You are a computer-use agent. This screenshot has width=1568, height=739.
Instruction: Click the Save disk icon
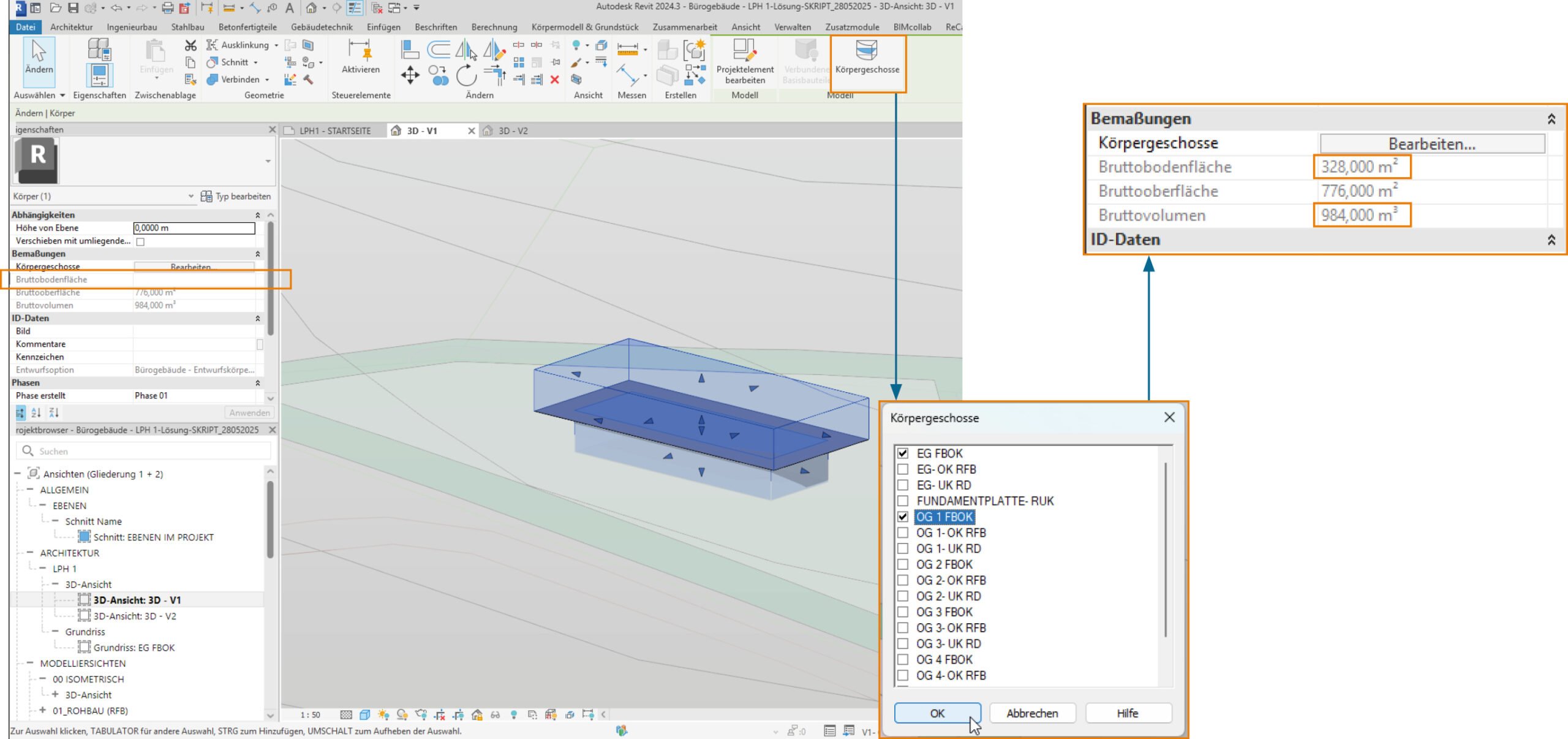tap(73, 8)
